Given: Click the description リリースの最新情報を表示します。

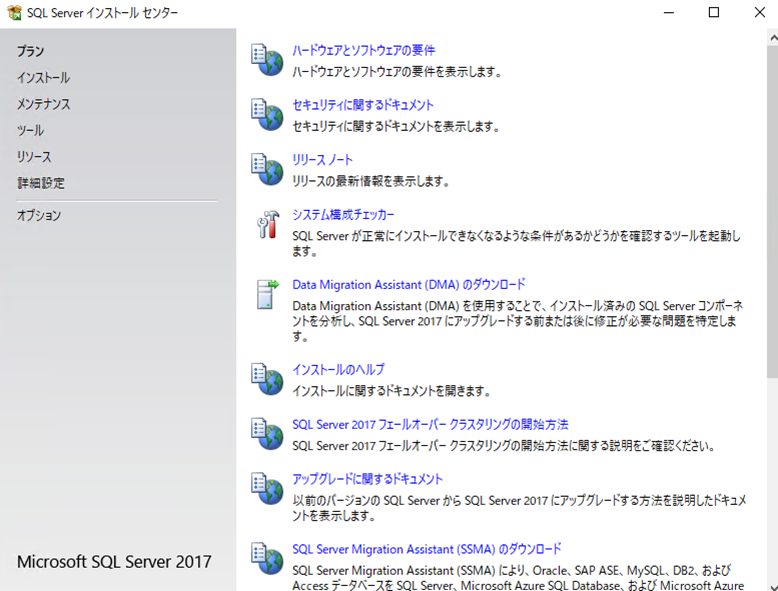Looking at the screenshot, I should point(370,181).
